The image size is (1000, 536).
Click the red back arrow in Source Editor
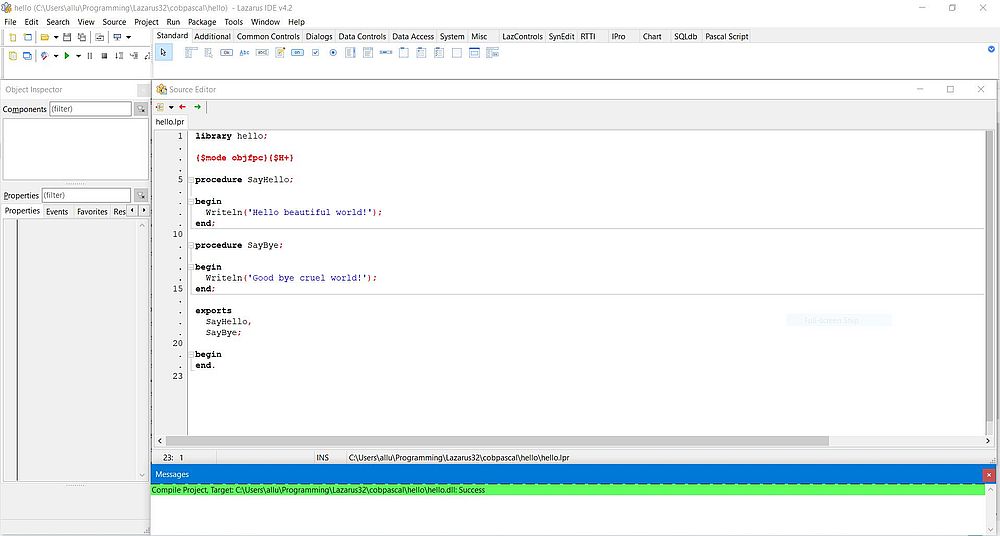tap(183, 107)
